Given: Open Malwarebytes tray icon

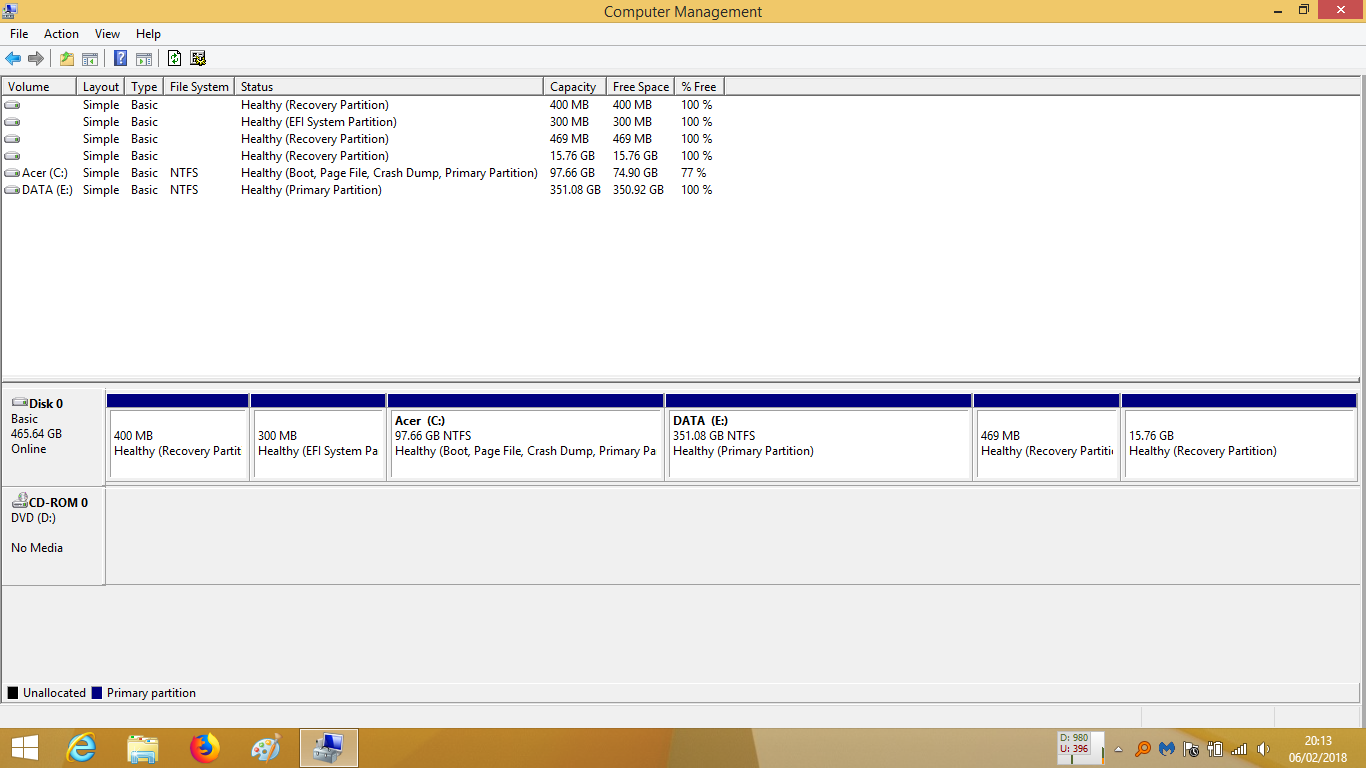Looking at the screenshot, I should pos(1167,748).
